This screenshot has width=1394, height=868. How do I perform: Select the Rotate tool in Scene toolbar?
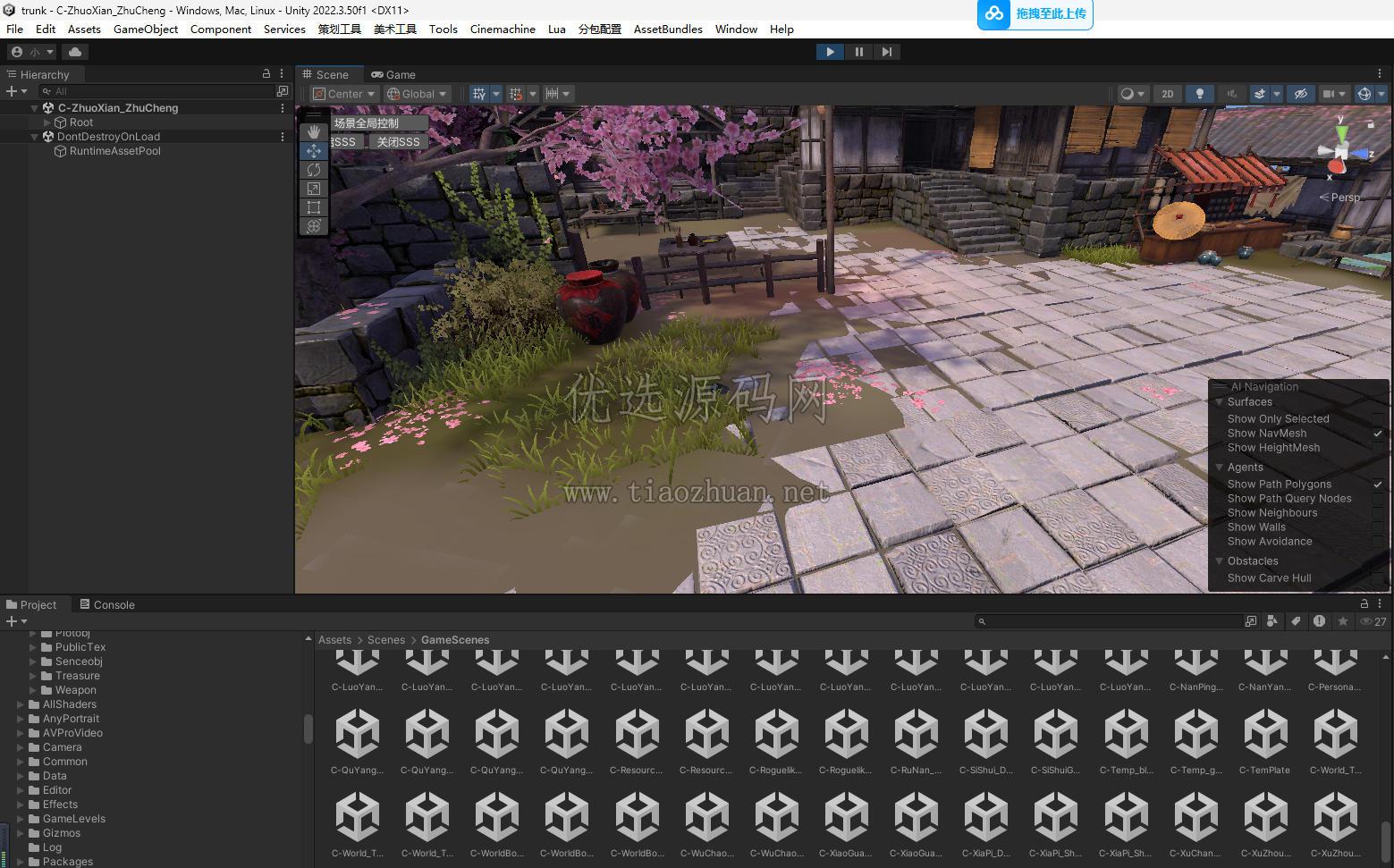pos(313,170)
